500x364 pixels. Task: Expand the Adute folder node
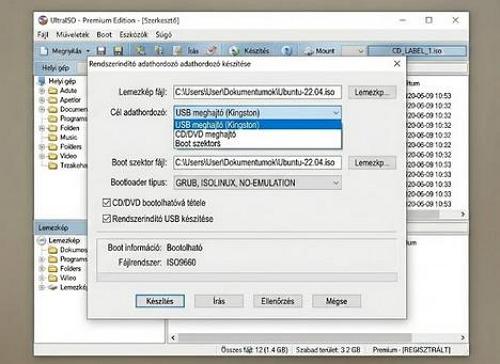coord(42,91)
